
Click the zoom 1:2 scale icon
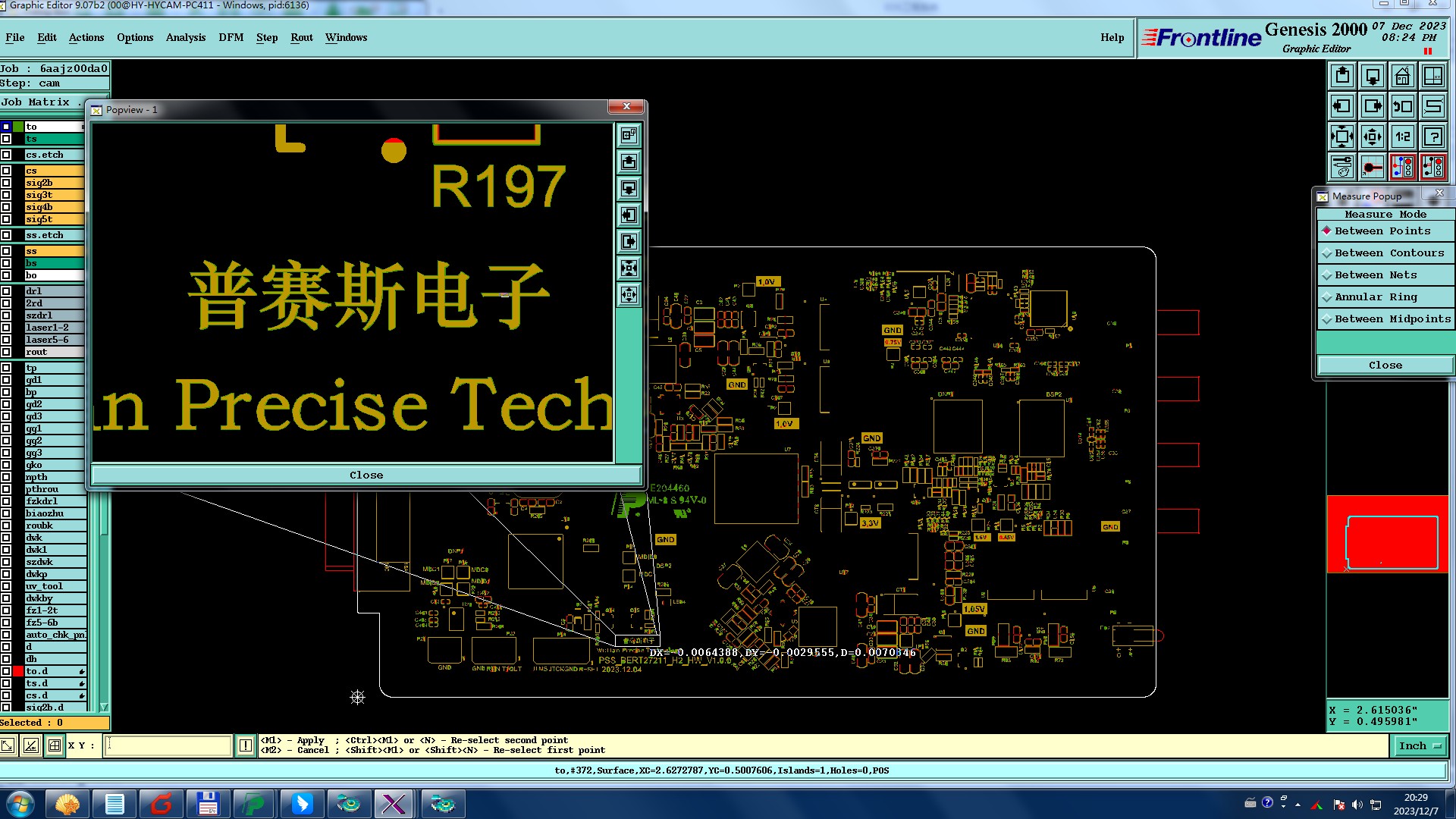(1402, 137)
